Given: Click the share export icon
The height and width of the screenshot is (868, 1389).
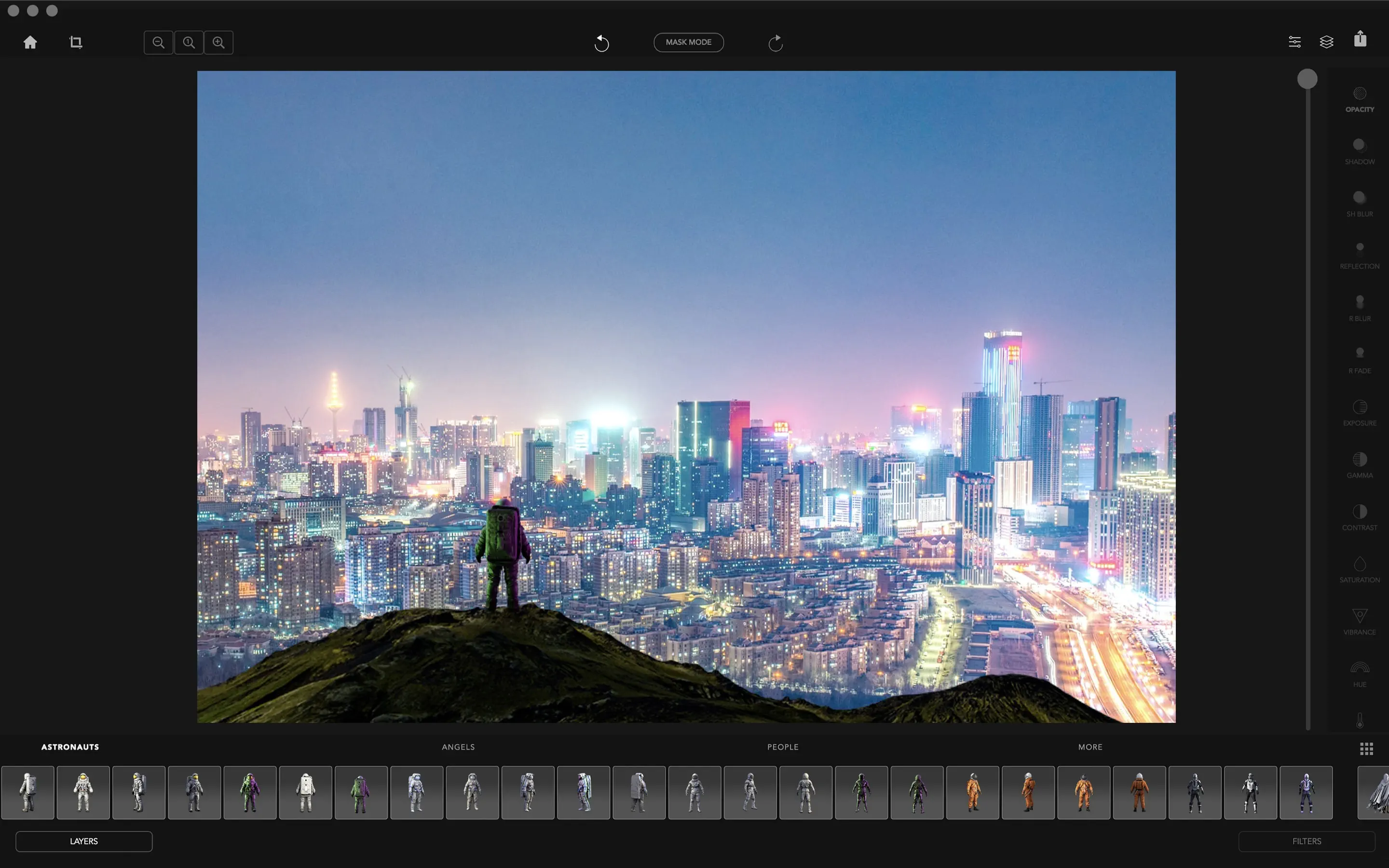Looking at the screenshot, I should click(1360, 39).
